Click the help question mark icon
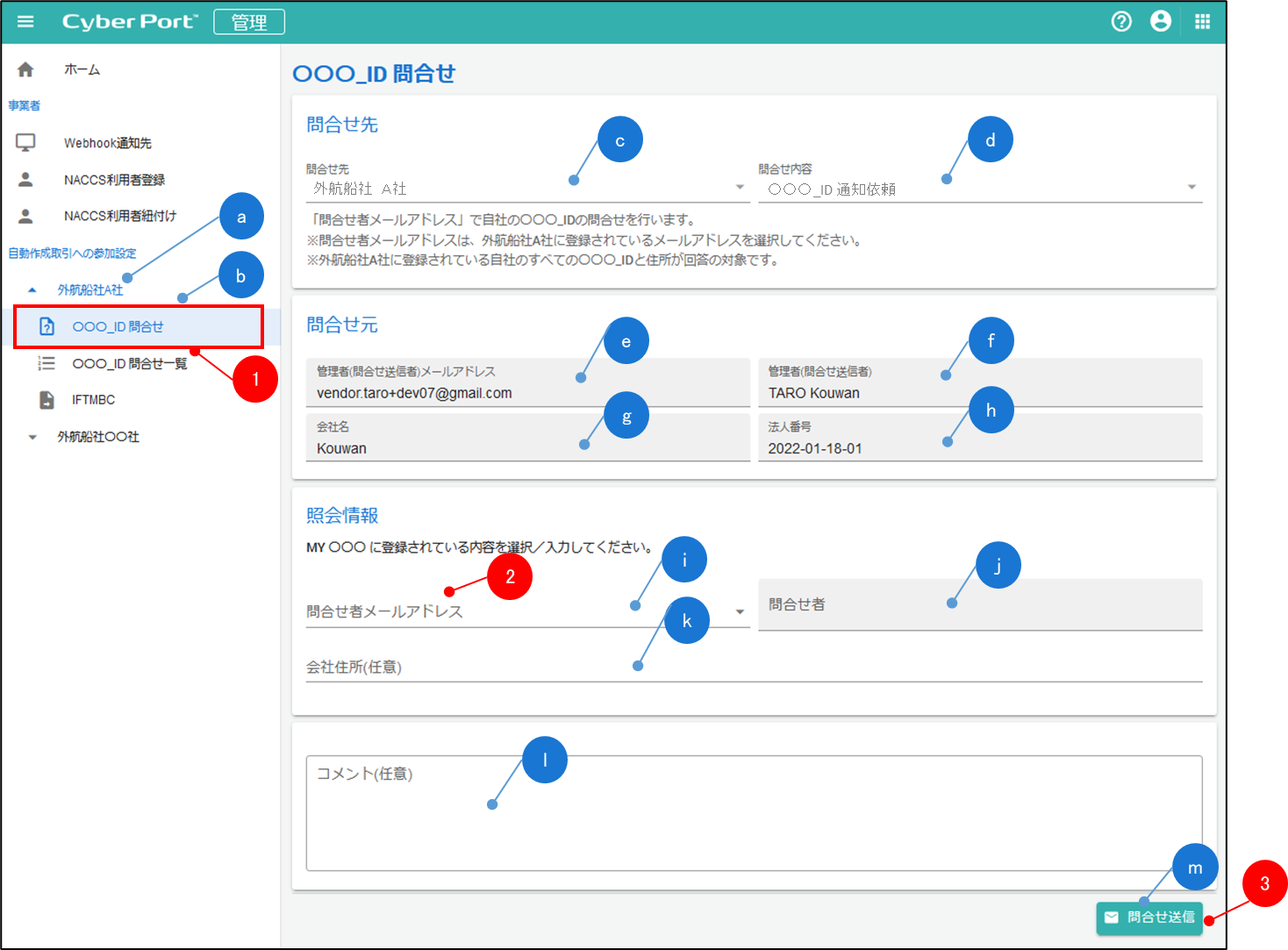1288x950 pixels. coord(1121,22)
